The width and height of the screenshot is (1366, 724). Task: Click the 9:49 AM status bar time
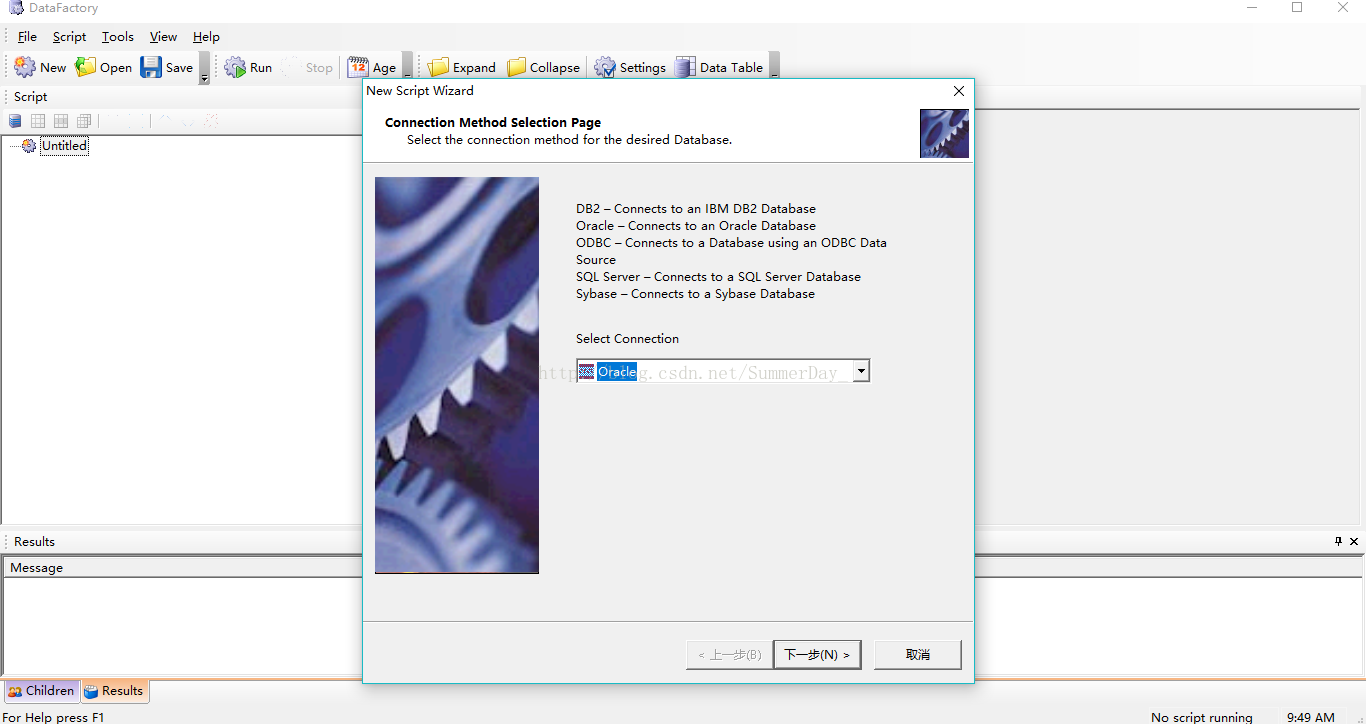(1310, 717)
